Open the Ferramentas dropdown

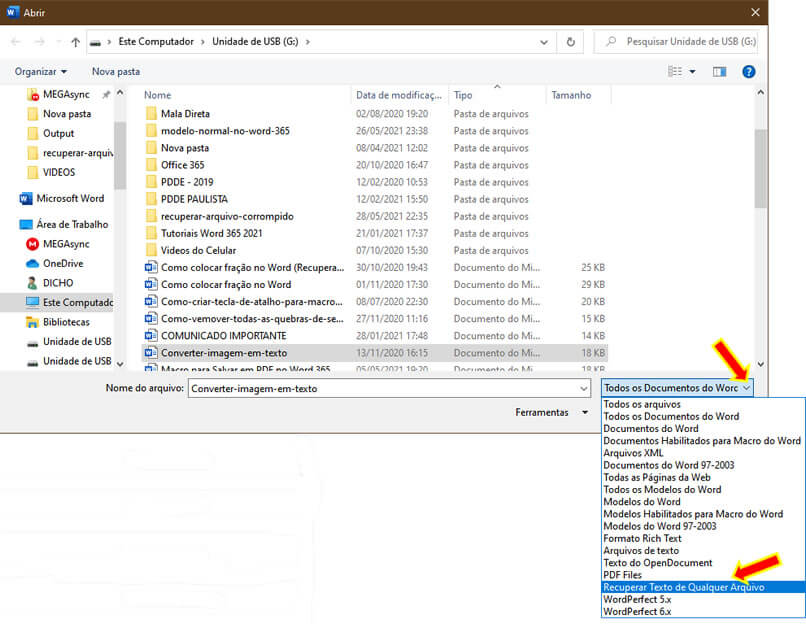552,412
